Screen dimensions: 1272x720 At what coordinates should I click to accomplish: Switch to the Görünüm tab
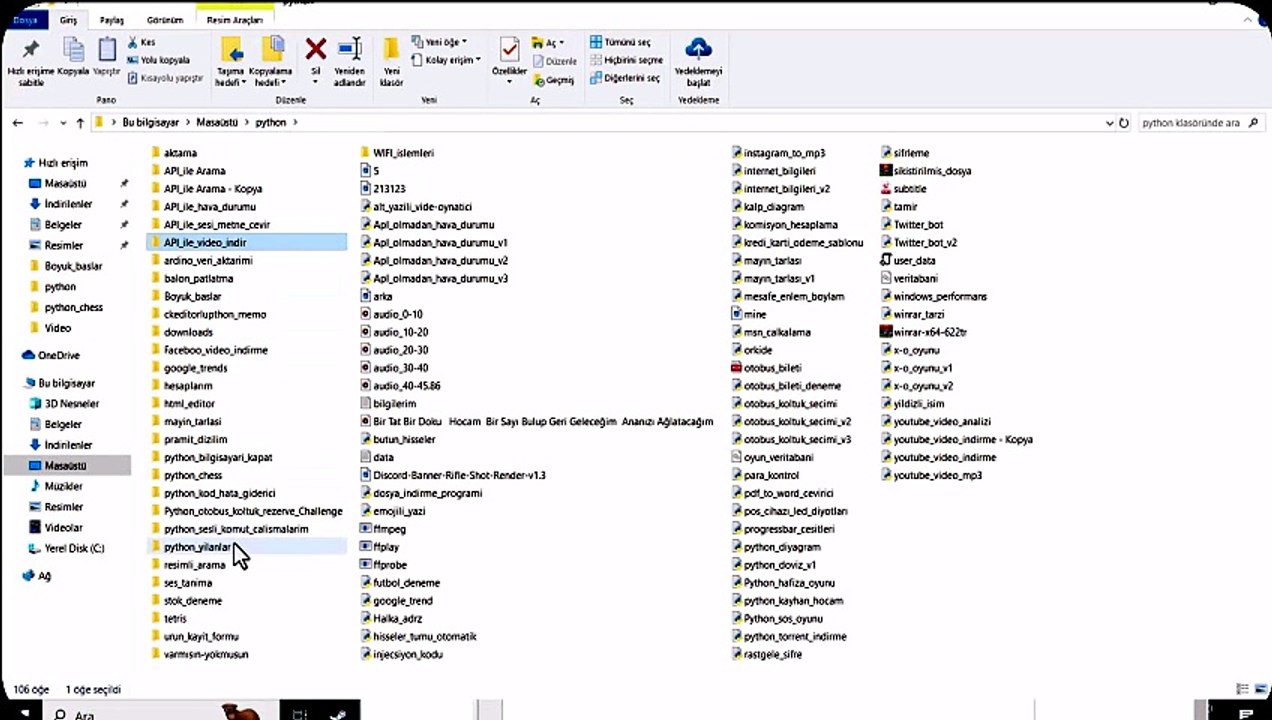pyautogui.click(x=165, y=20)
